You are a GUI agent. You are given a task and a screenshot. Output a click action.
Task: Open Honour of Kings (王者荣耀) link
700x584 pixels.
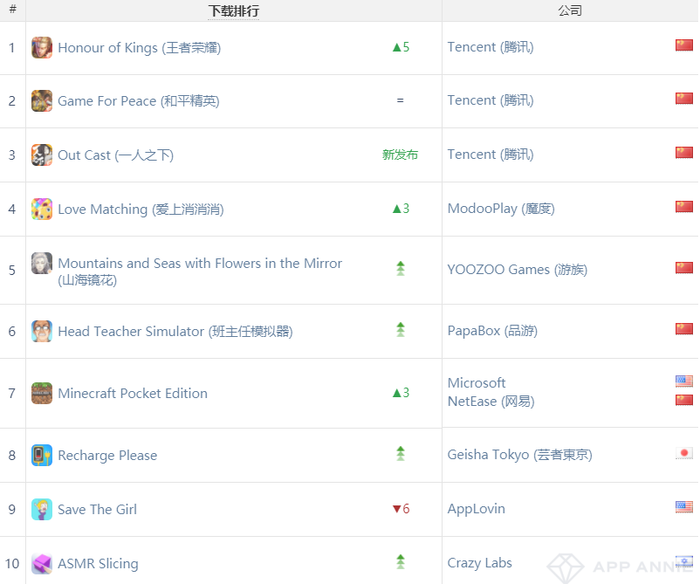coord(139,48)
